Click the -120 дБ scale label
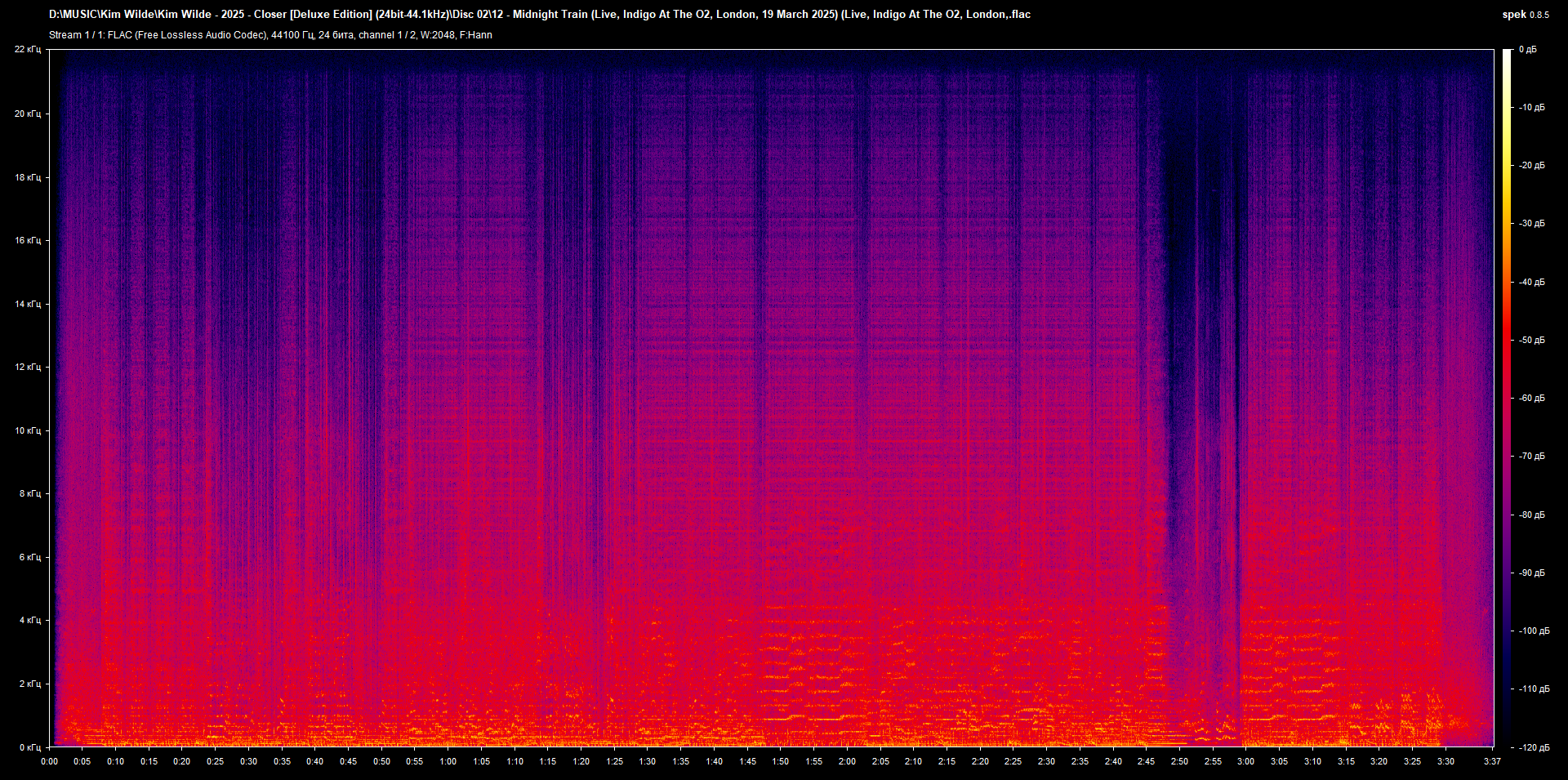Screen dimensions: 1568x780 click(x=1533, y=747)
